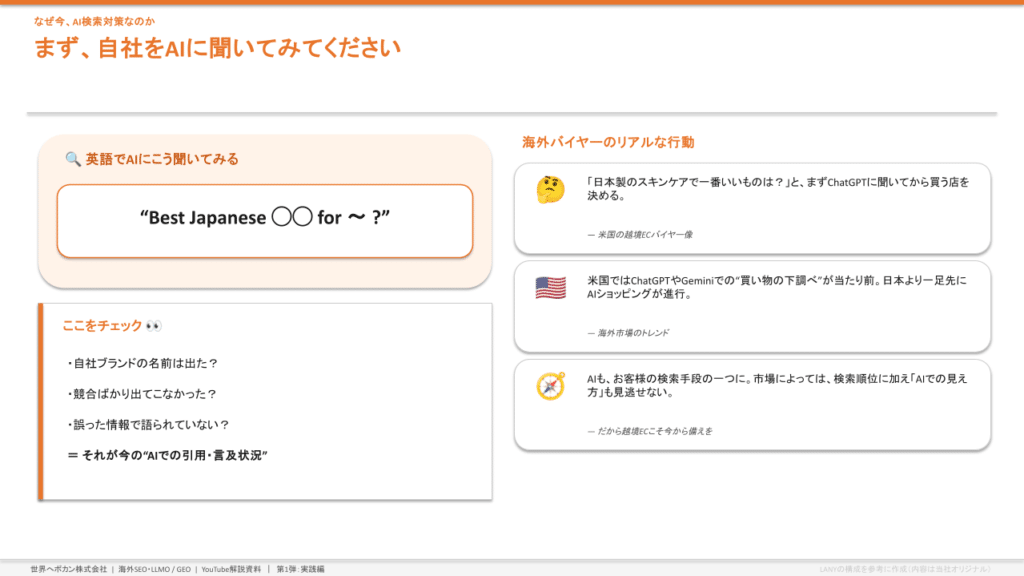Click the line 自社ブランドの名前は出た？
This screenshot has width=1024, height=576.
click(142, 363)
